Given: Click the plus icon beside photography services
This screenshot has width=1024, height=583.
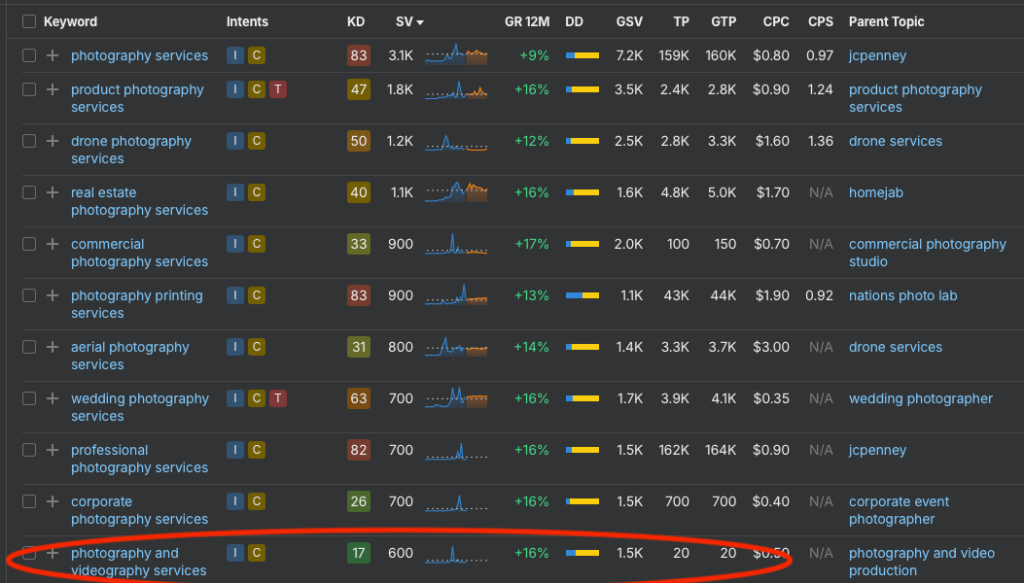Looking at the screenshot, I should tap(52, 56).
